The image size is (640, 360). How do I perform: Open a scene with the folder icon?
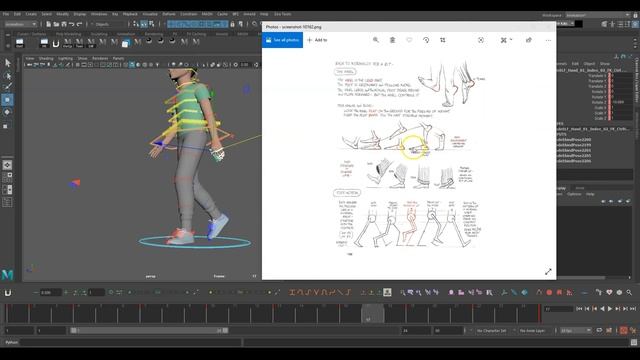[x=56, y=24]
